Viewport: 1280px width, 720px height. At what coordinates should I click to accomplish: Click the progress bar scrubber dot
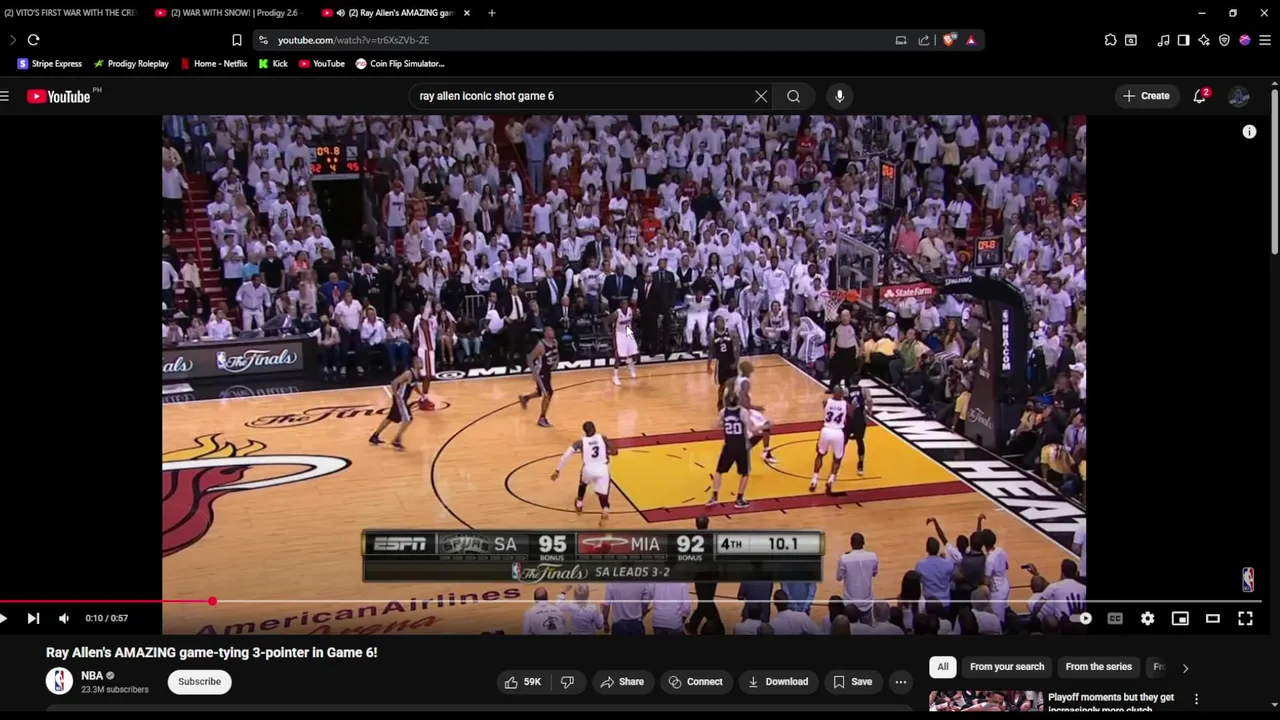point(212,601)
